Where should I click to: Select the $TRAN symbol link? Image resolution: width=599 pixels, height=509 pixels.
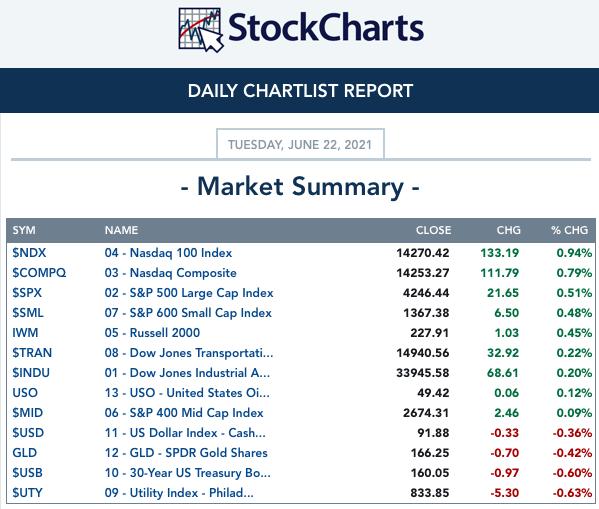pos(32,353)
